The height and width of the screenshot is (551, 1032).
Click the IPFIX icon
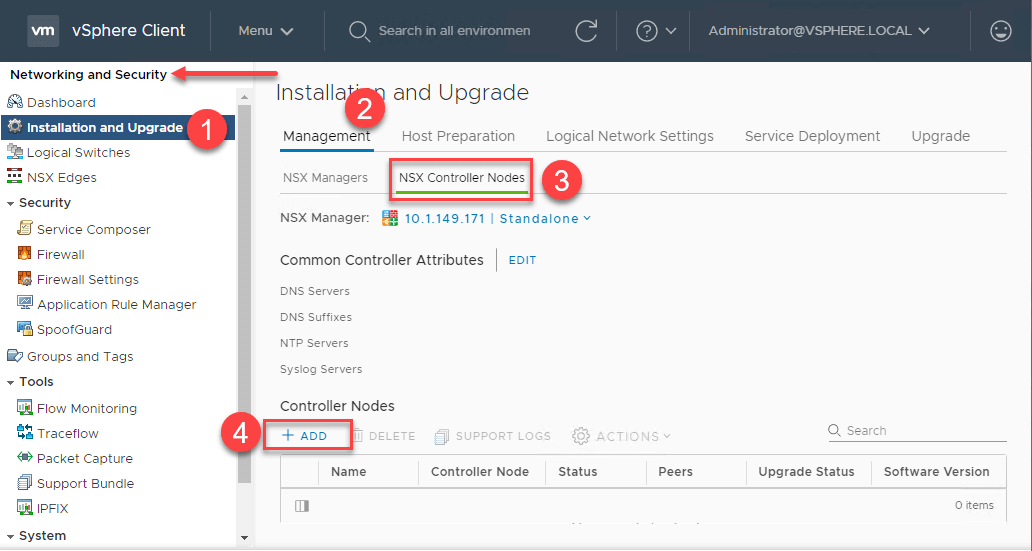point(24,508)
